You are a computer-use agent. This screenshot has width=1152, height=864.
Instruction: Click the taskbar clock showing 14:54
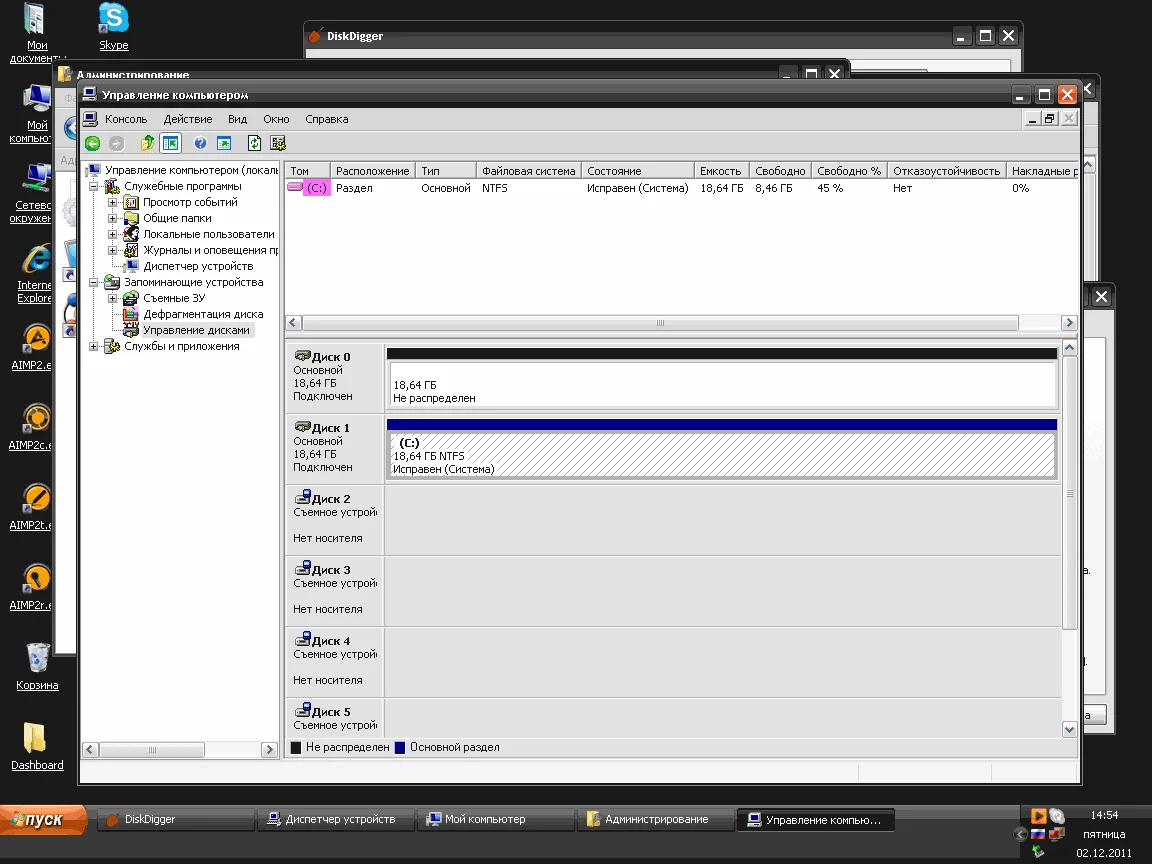pyautogui.click(x=1104, y=815)
